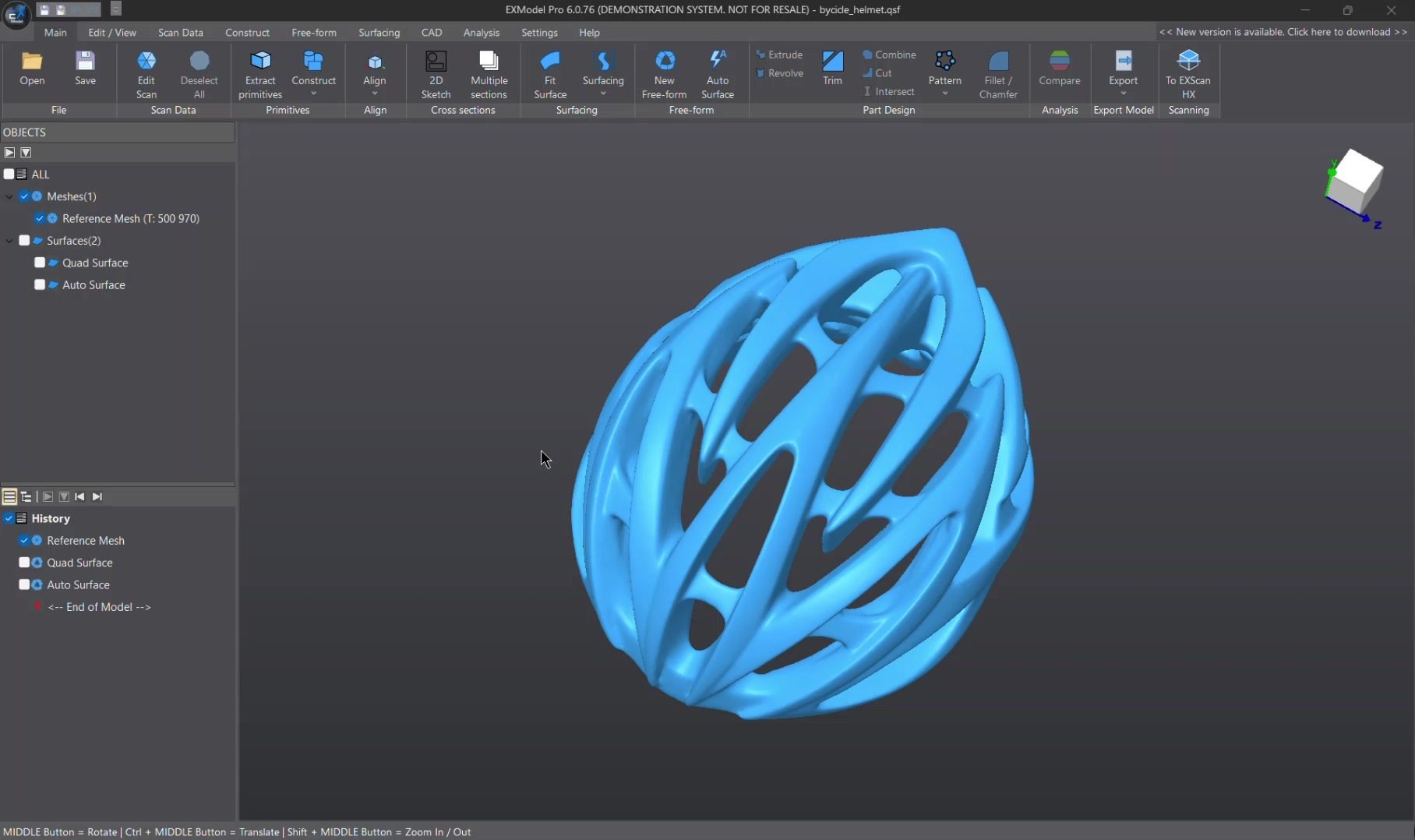Click the Fit Surface icon
Viewport: 1415px width, 840px height.
click(550, 62)
